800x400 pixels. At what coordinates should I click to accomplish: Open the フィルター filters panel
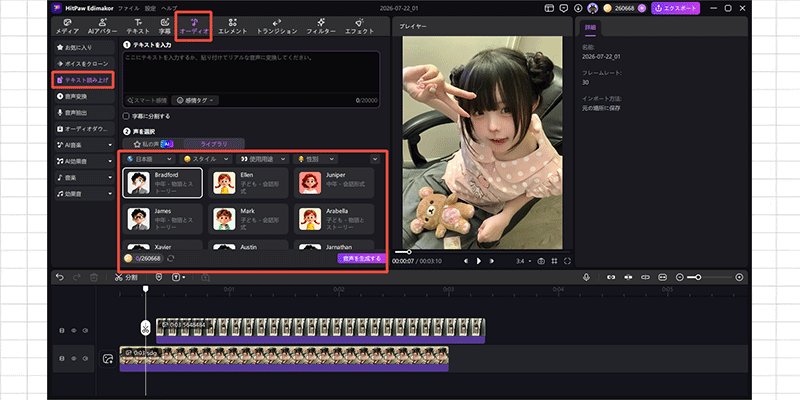click(321, 27)
